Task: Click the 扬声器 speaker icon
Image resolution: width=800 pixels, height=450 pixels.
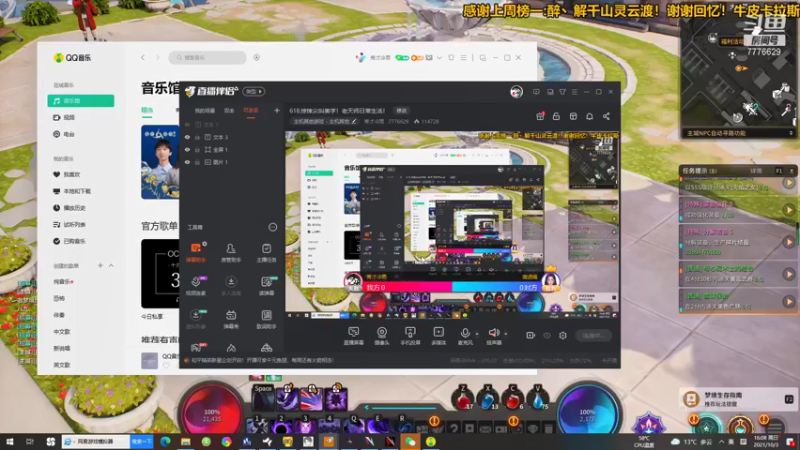Action: click(493, 336)
